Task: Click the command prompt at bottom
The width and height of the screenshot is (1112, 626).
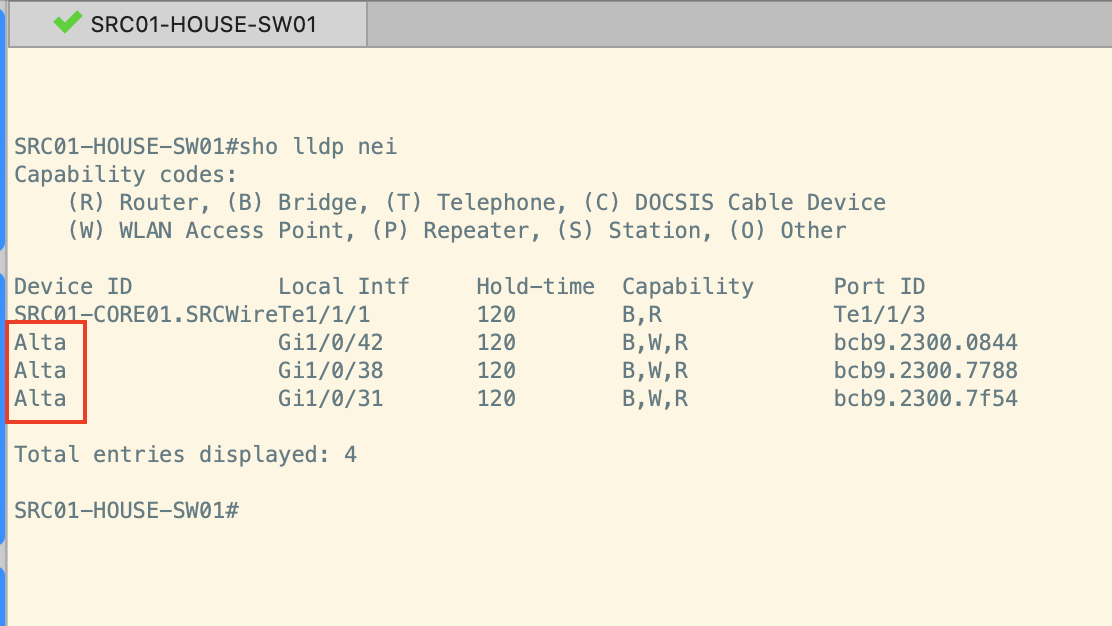Action: [x=127, y=510]
